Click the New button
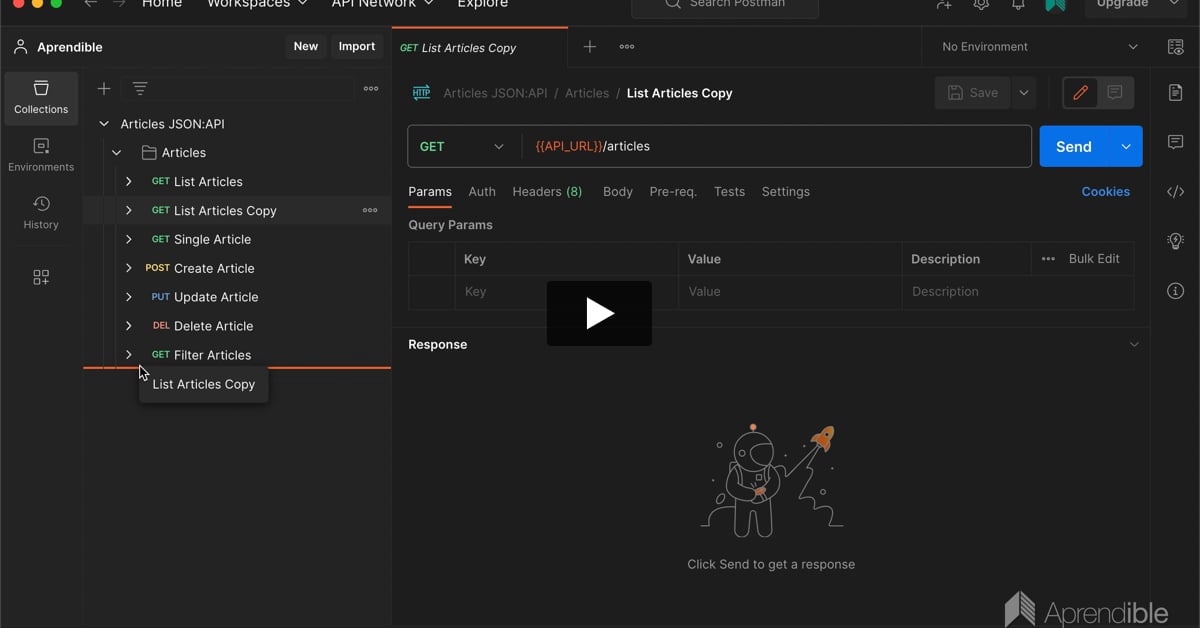 pos(306,47)
